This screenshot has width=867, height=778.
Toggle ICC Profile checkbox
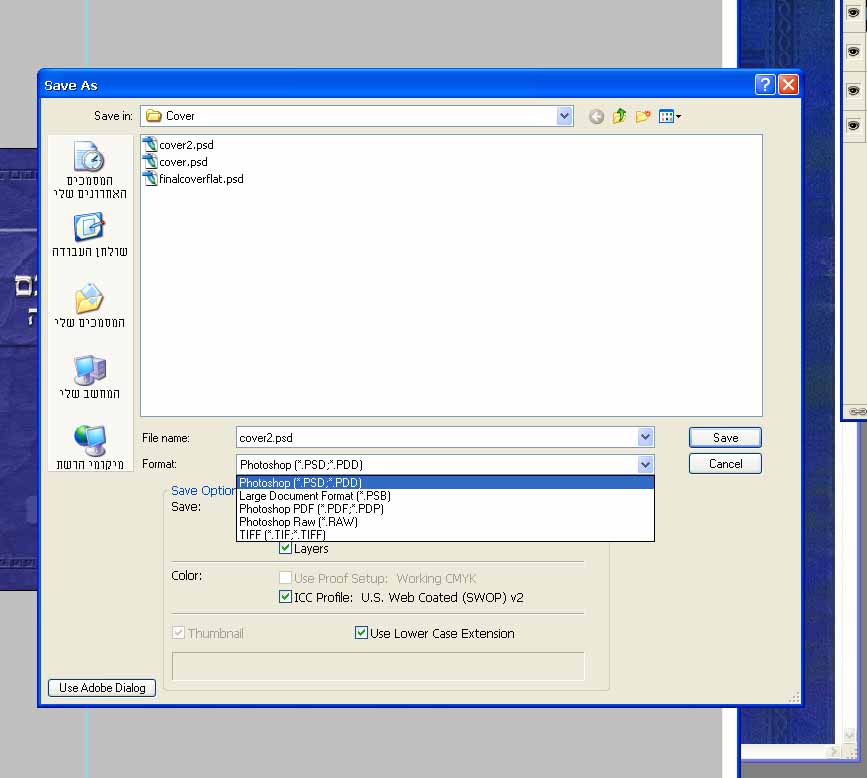point(285,597)
